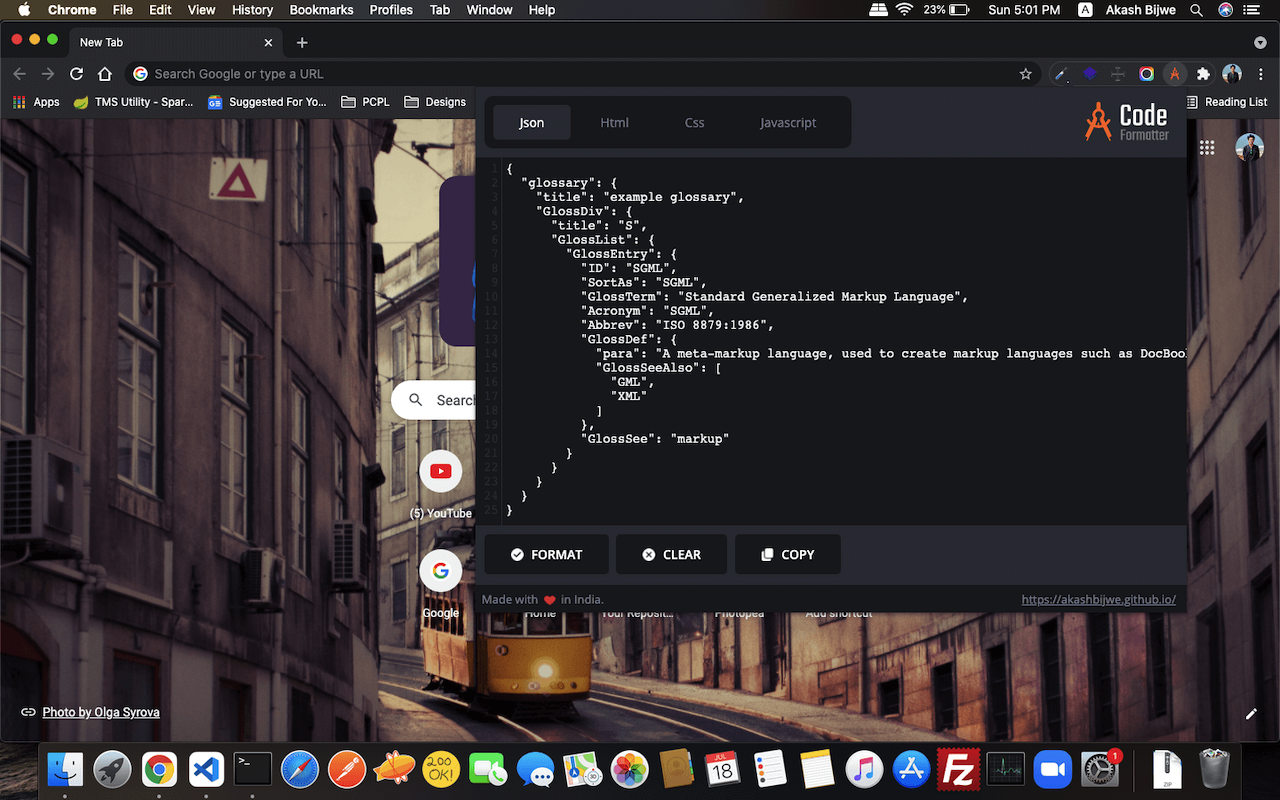This screenshot has width=1280, height=800.
Task: Open the eyedropper color picker extension
Action: [x=1061, y=74]
